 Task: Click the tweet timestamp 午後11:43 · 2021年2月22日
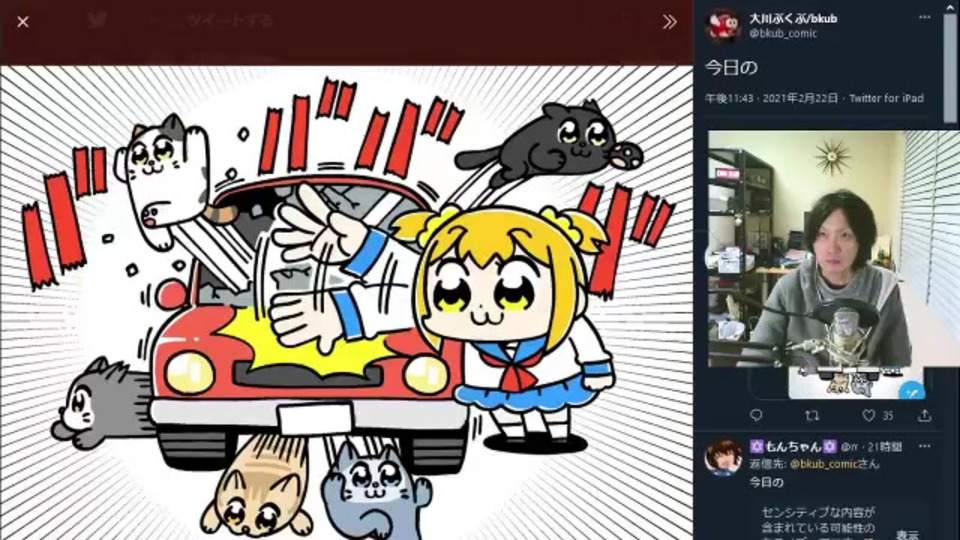(x=771, y=98)
